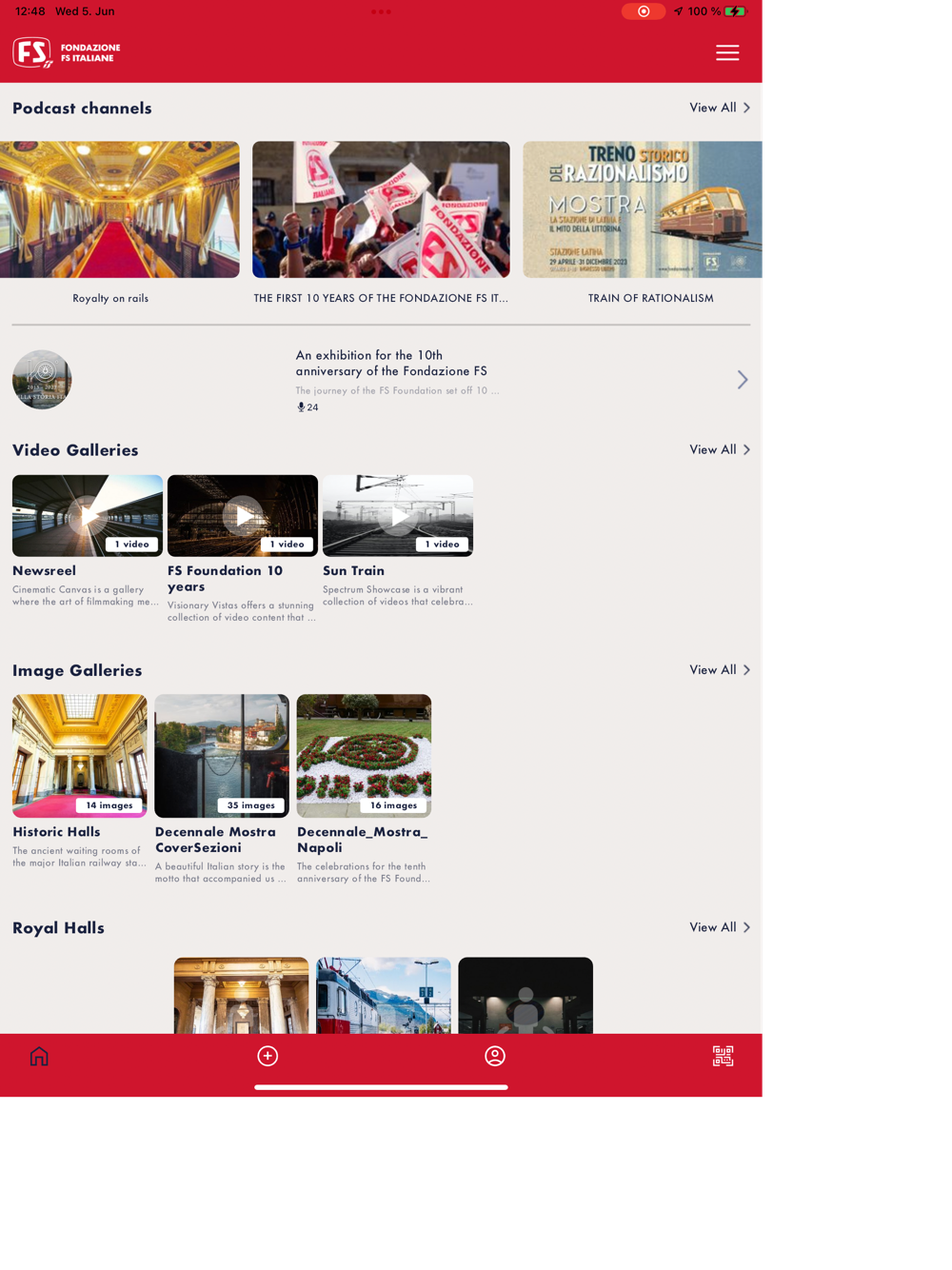This screenshot has height=1270, width=952.
Task: Tap the three dots multitasking indicator
Action: pos(381,11)
